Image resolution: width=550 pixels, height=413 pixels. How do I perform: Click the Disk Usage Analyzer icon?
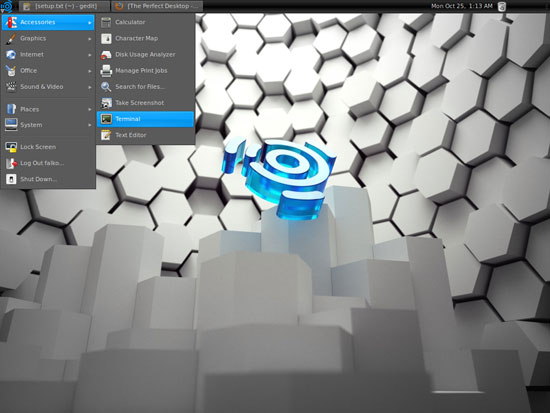click(106, 54)
